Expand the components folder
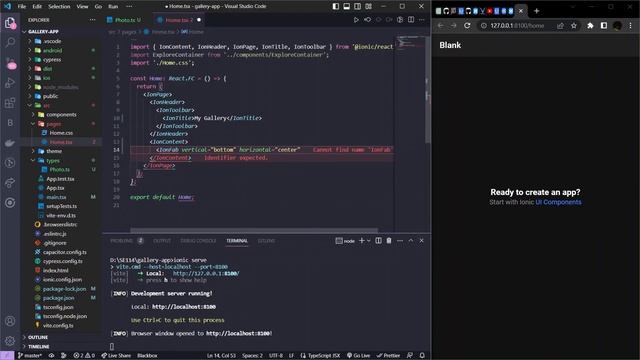640x360 pixels. click(x=61, y=115)
